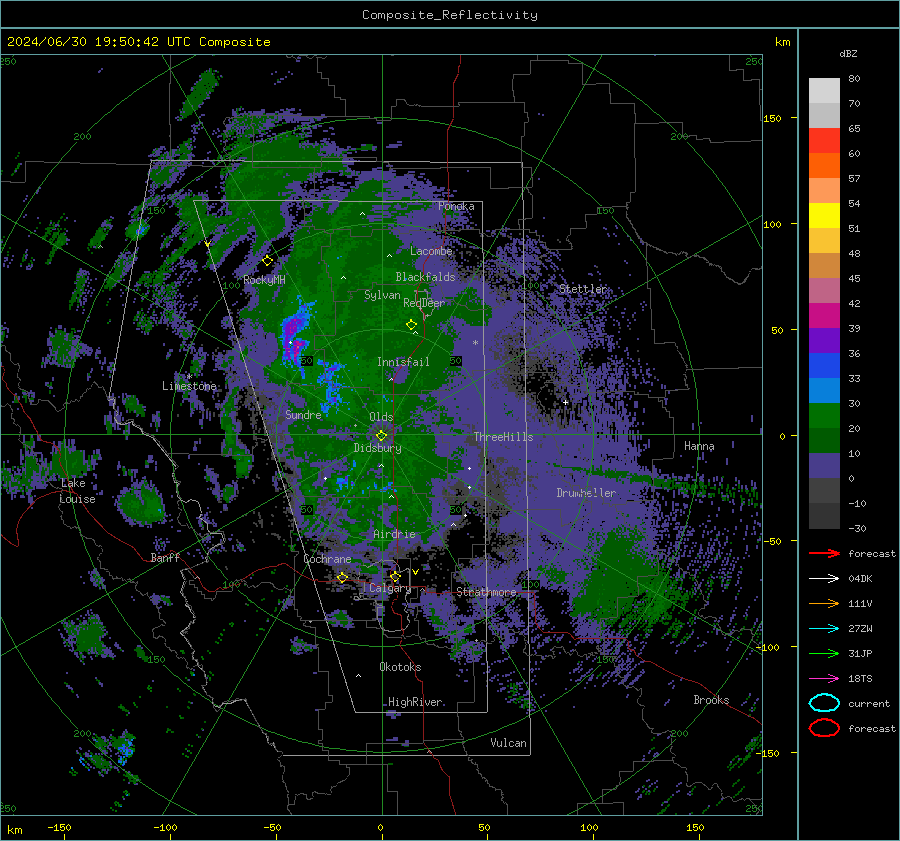Click the yellow diamond marker above Calgary
This screenshot has height=841, width=900.
(x=395, y=576)
